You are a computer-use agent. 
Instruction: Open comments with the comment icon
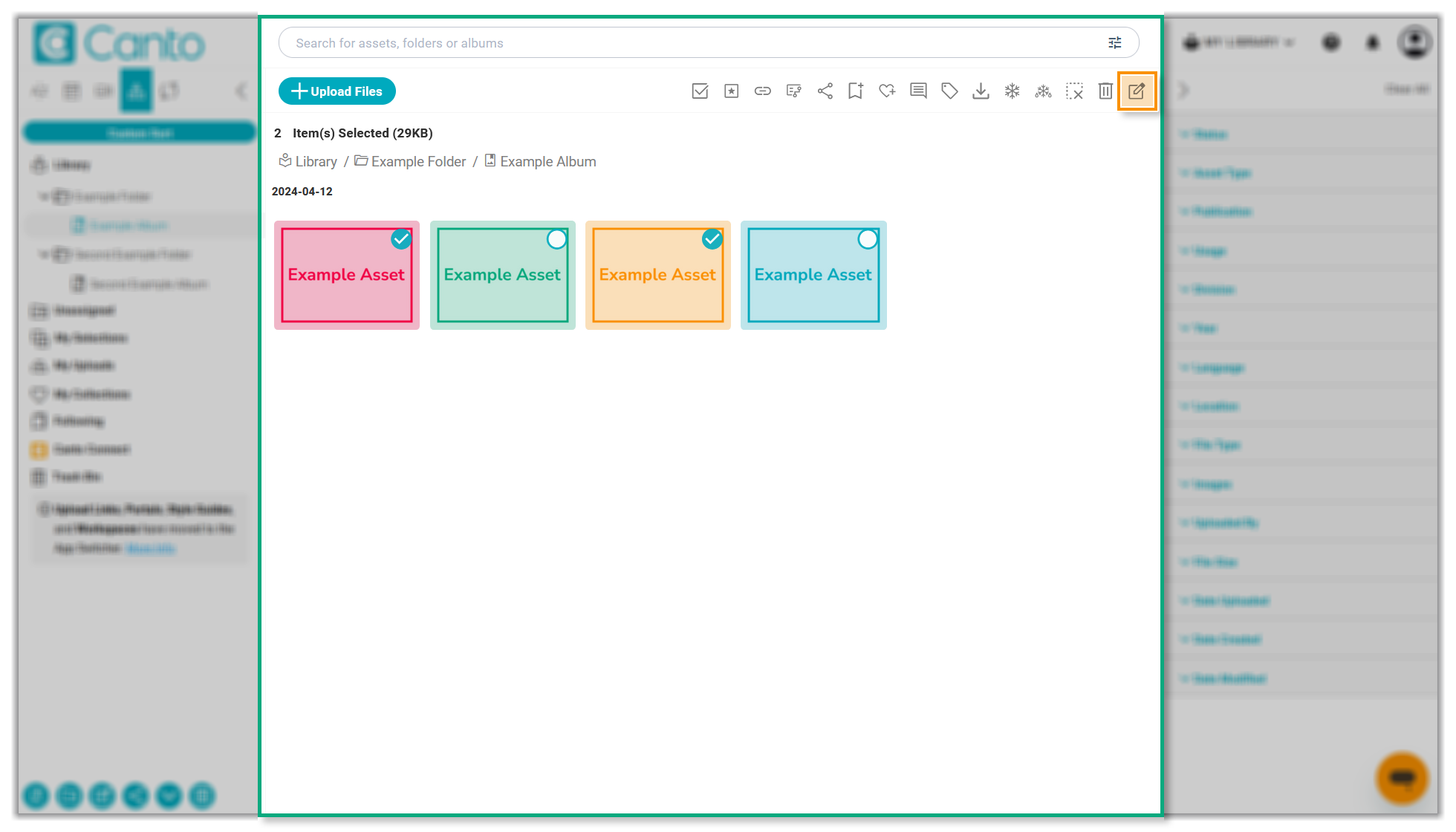tap(917, 91)
